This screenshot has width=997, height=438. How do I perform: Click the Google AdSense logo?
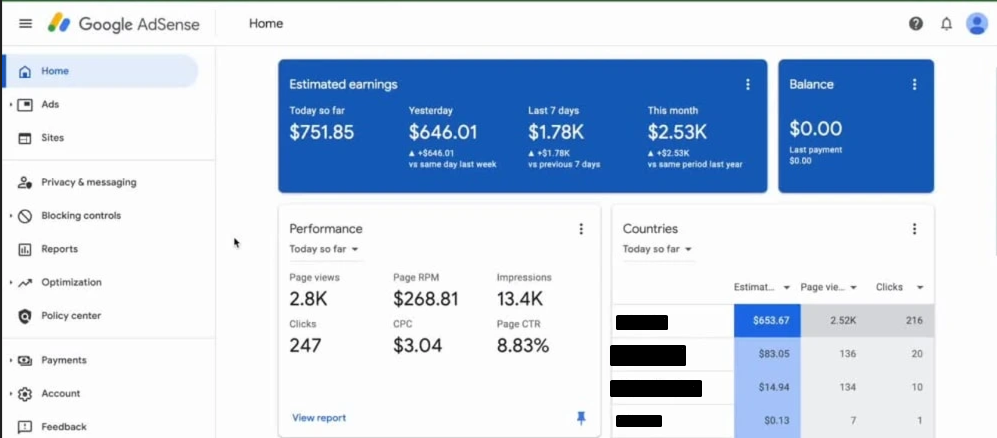(x=123, y=24)
